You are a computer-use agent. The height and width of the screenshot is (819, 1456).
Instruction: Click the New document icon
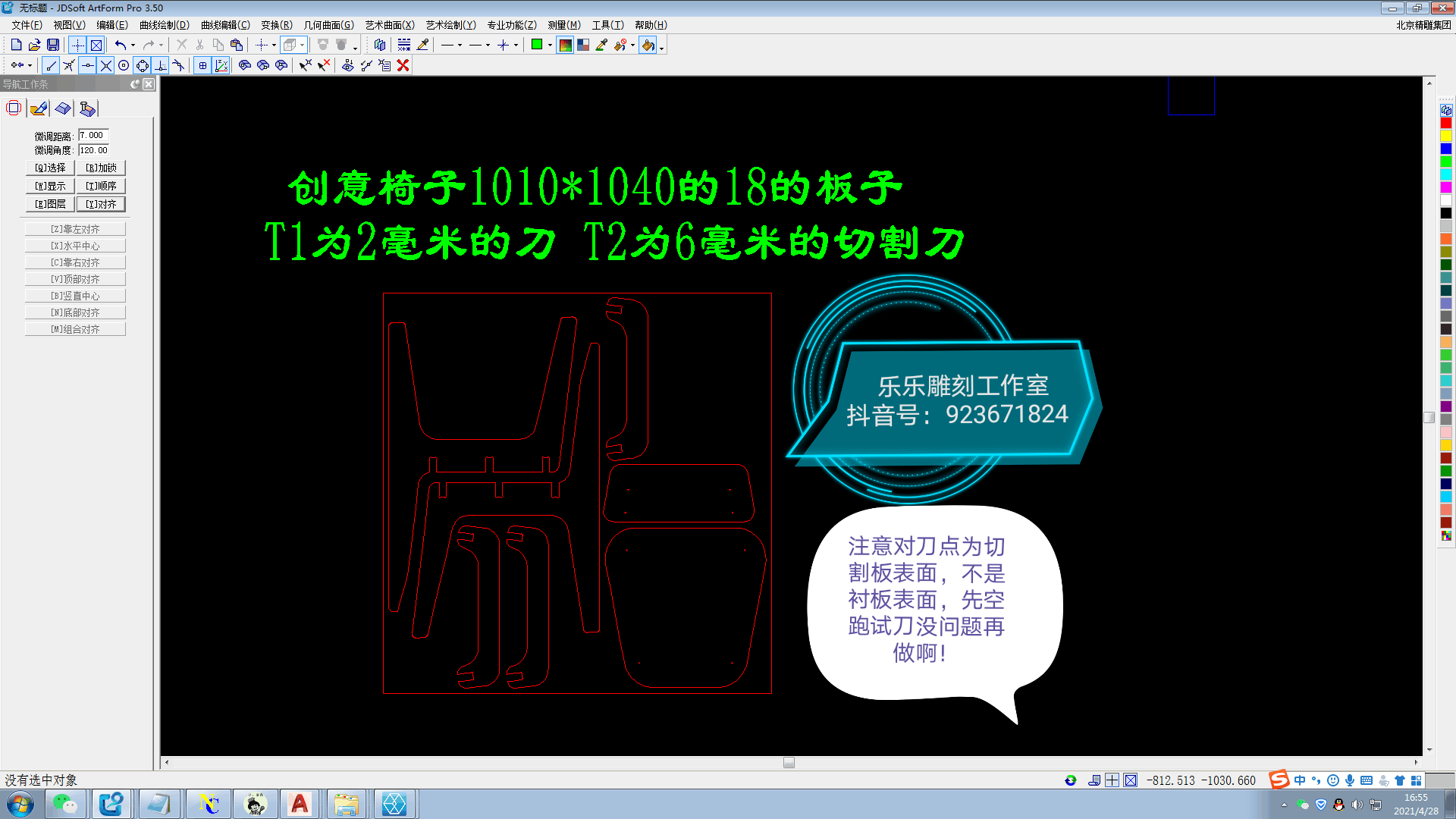[x=16, y=45]
